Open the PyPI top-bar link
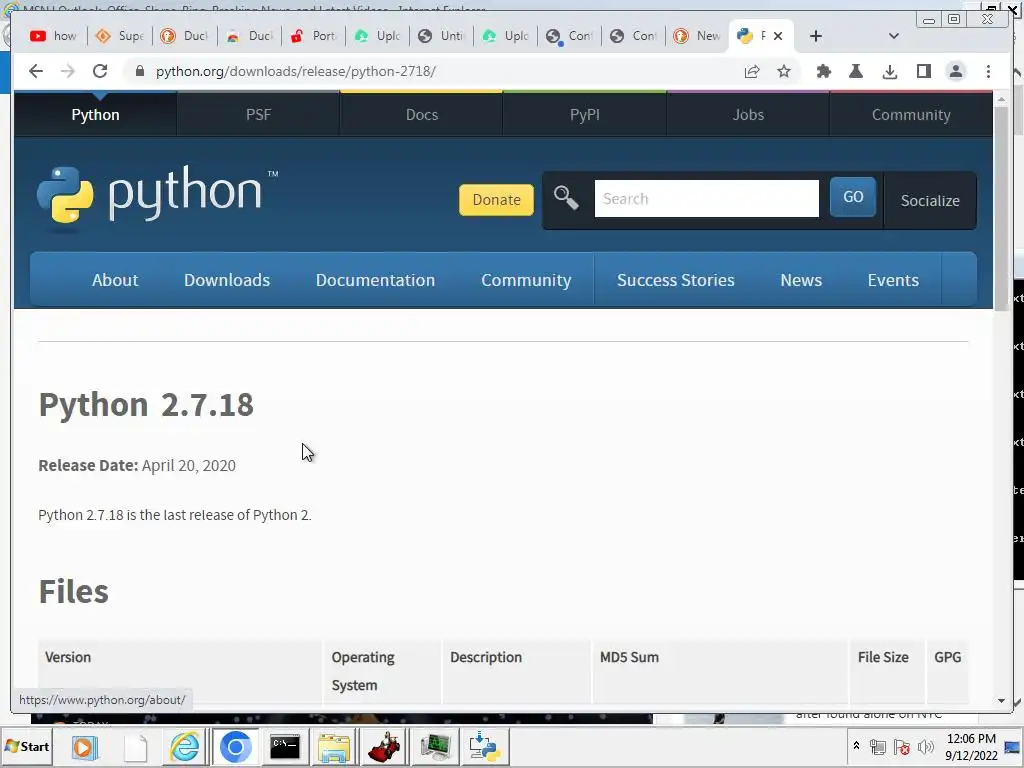 (584, 114)
